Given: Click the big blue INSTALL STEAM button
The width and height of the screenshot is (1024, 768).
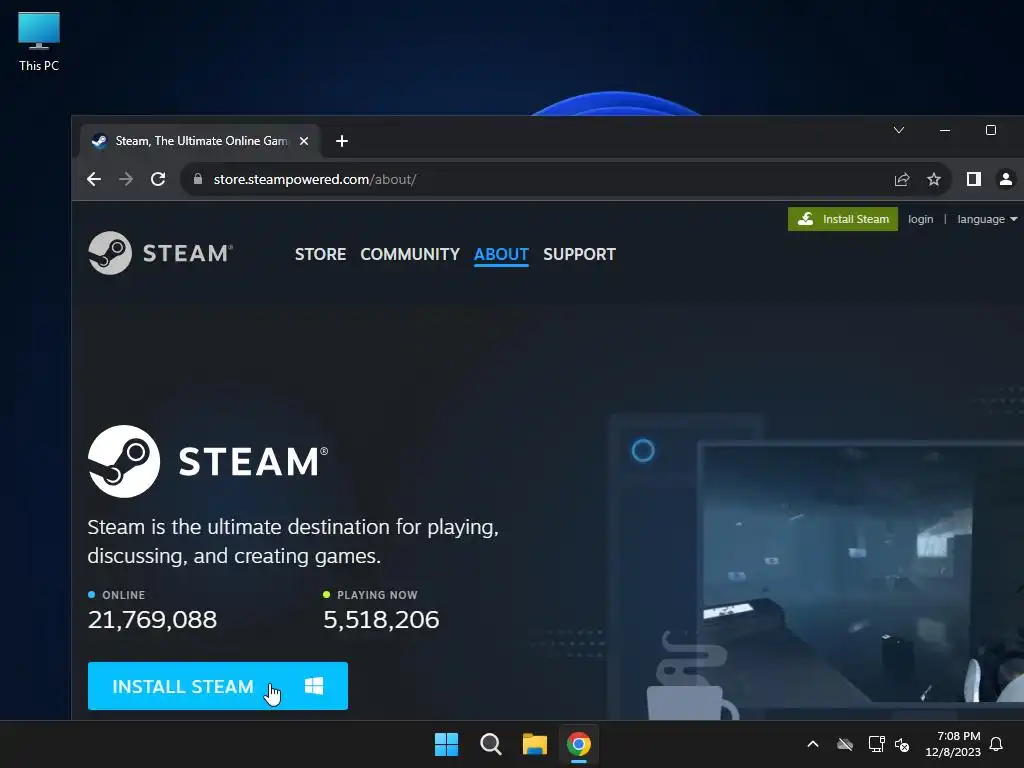Looking at the screenshot, I should [x=217, y=686].
